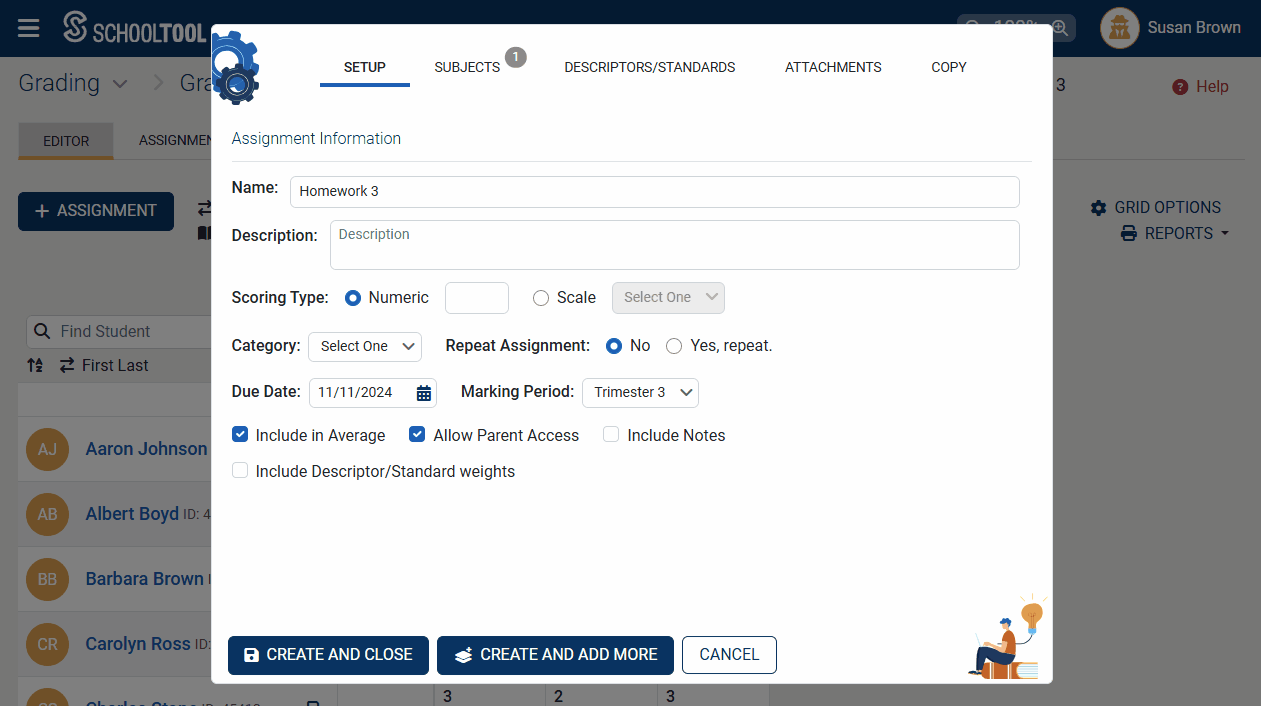Open Albert Boyd student link
The width and height of the screenshot is (1261, 706).
(x=132, y=514)
